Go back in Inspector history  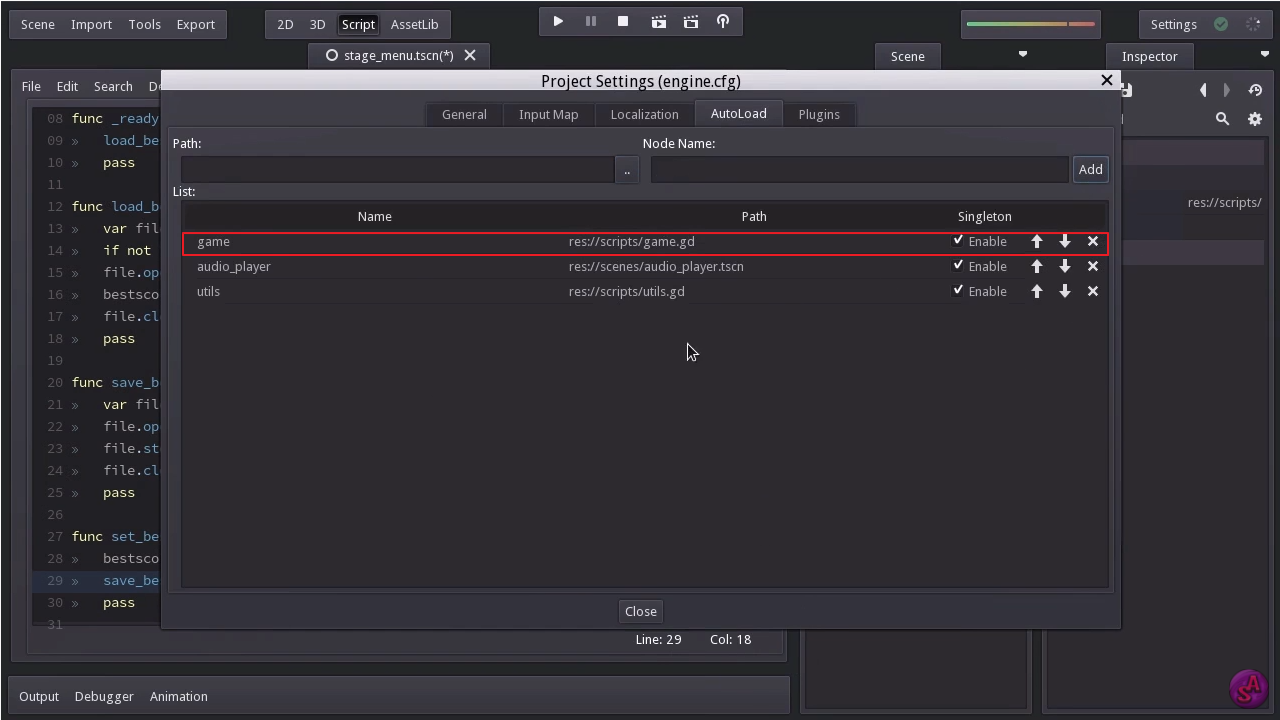[x=1203, y=90]
